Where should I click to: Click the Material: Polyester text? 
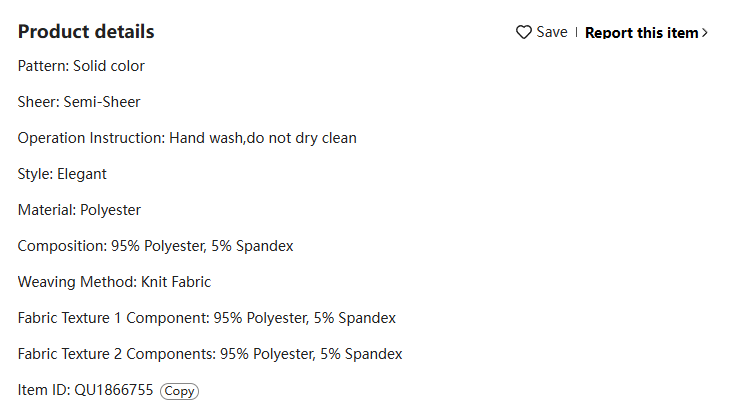[79, 210]
